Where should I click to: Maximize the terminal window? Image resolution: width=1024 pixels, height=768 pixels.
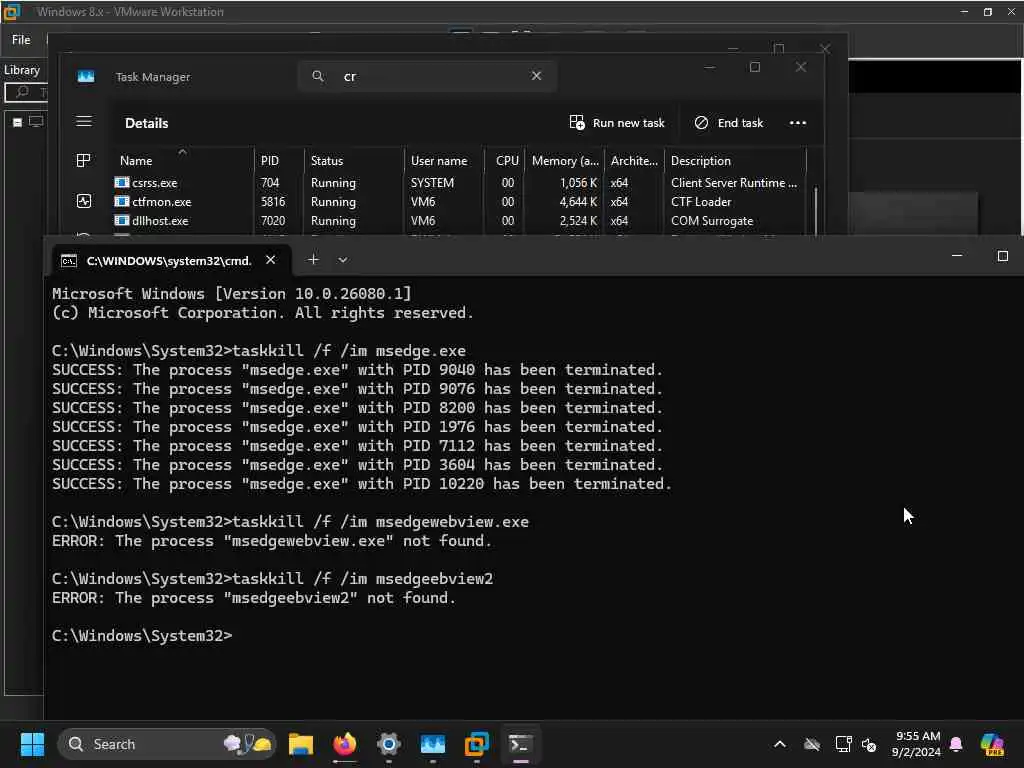(x=1002, y=256)
